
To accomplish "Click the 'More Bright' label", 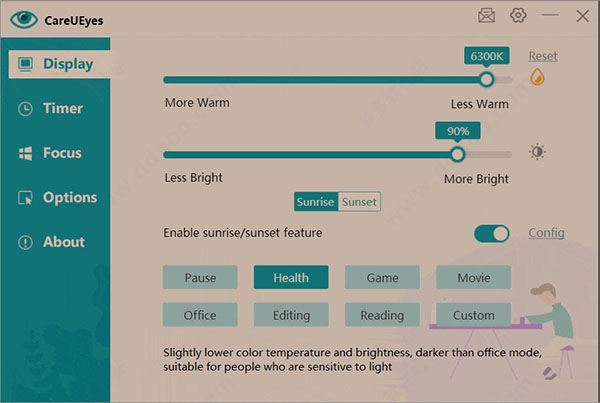I will point(476,179).
